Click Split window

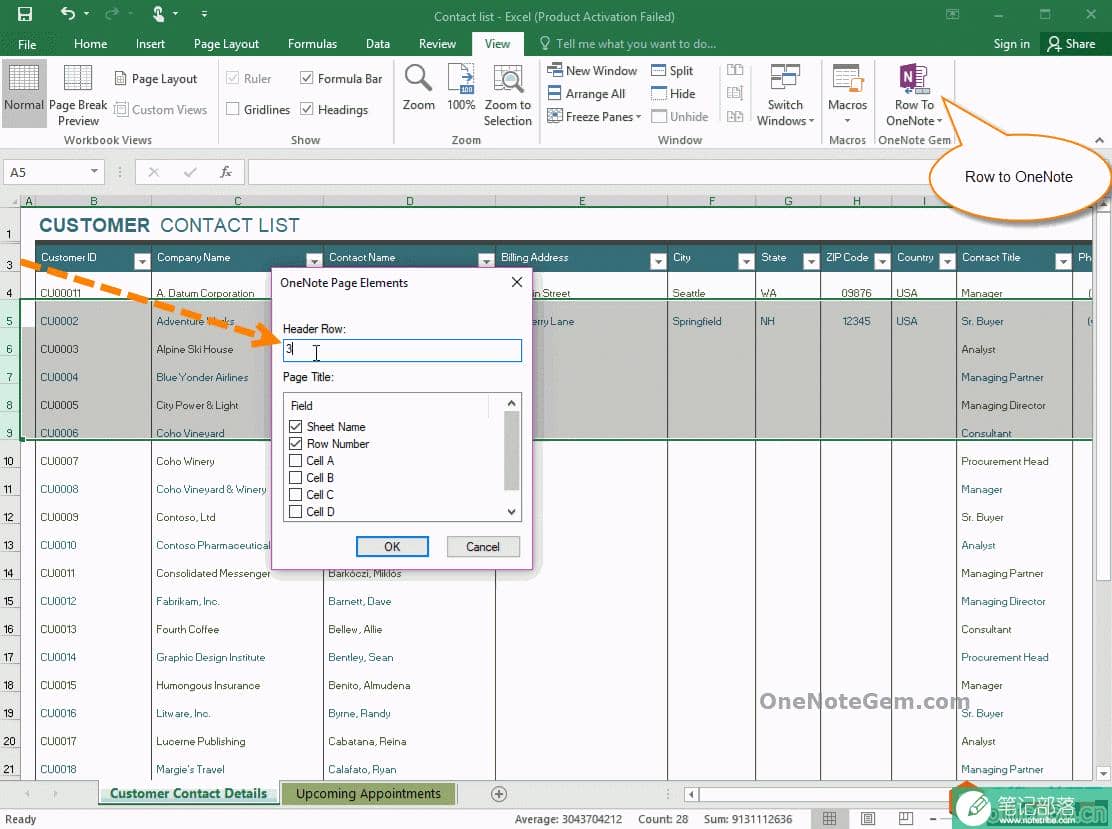pos(672,70)
